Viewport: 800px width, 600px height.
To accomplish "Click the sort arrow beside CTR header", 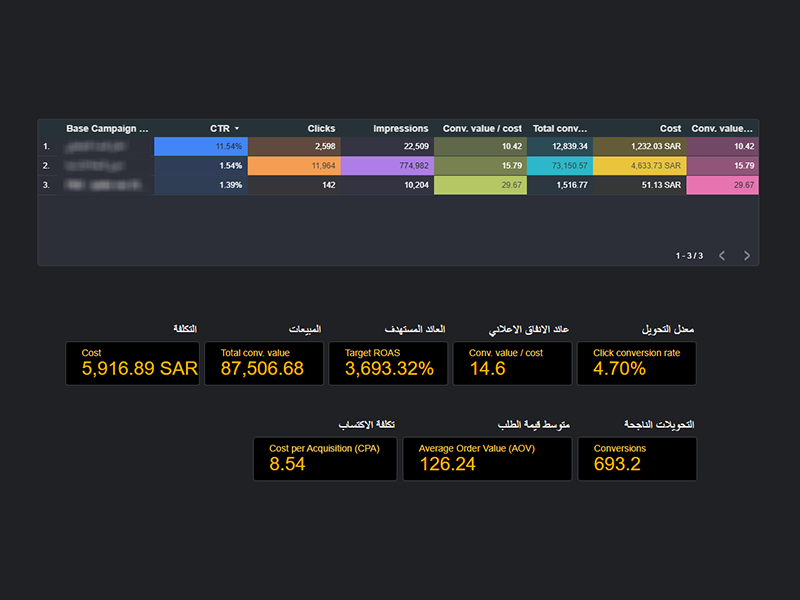I will pyautogui.click(x=237, y=129).
